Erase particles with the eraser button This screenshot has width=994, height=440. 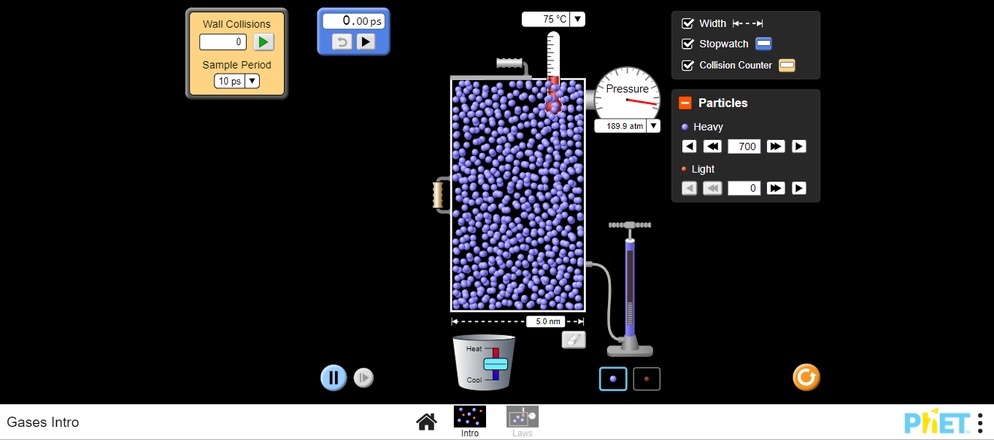click(574, 340)
